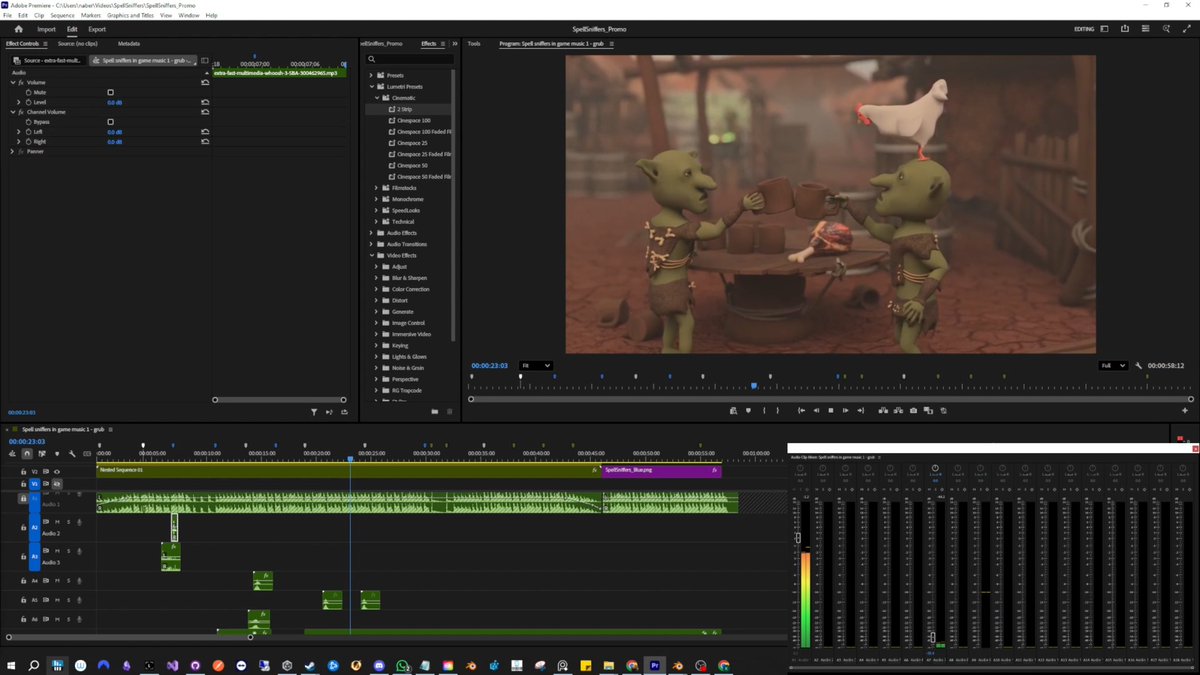
Task: Reset the Level parameter
Action: pyautogui.click(x=205, y=102)
